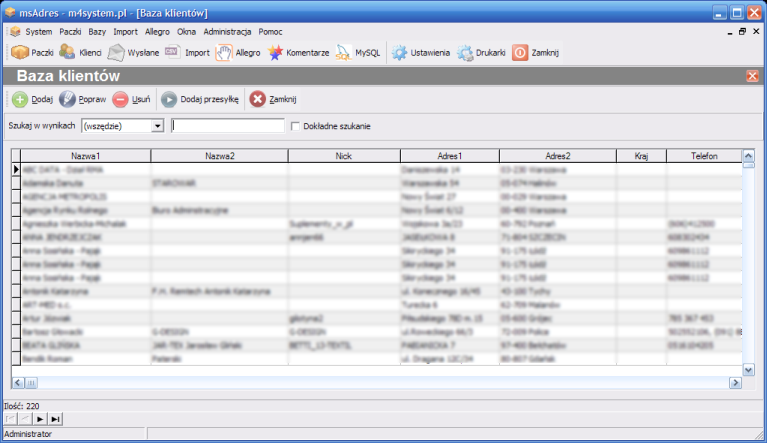Click the green Dodaj plus icon

click(20, 99)
